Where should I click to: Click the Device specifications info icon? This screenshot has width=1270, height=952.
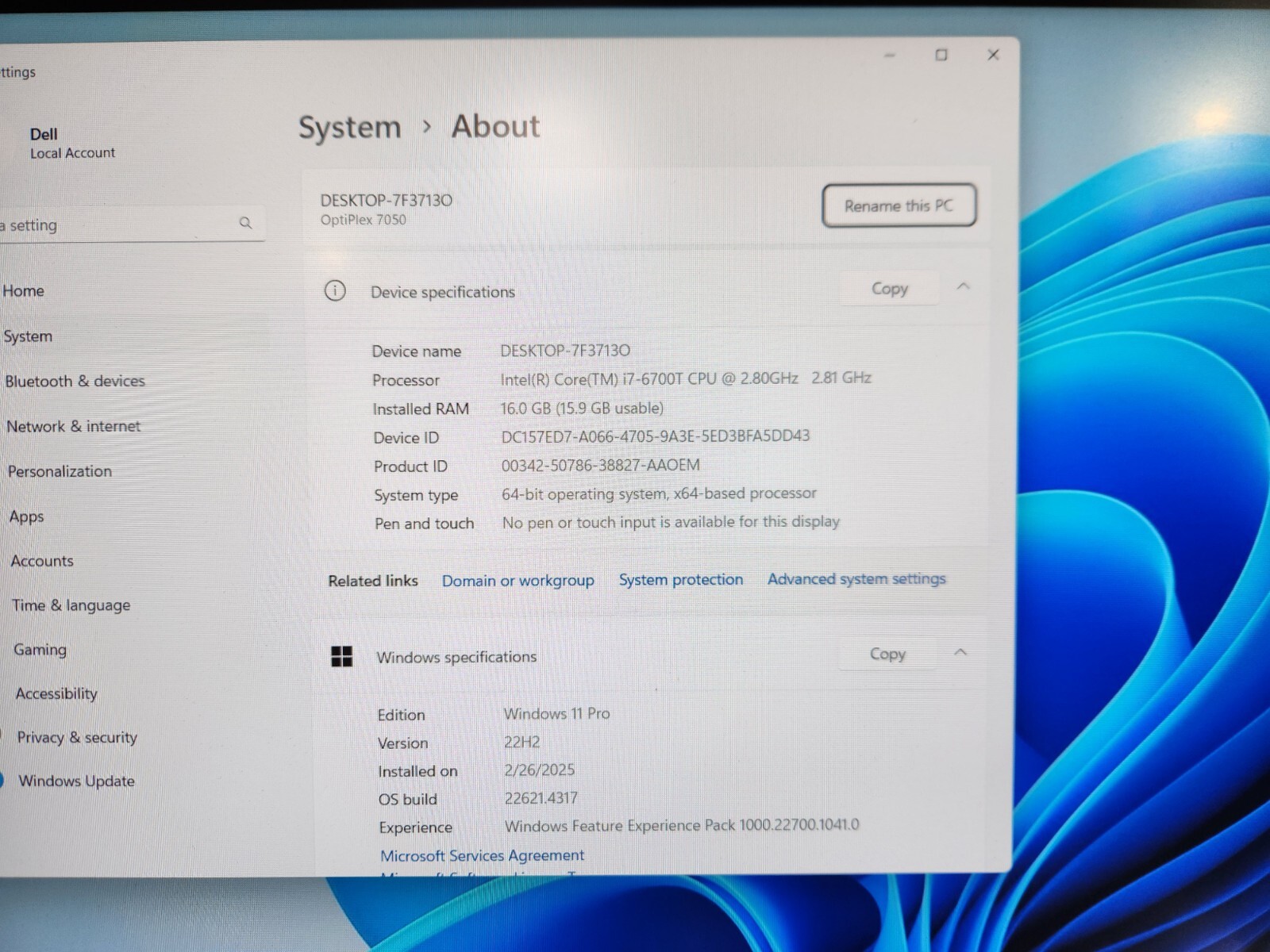(x=335, y=291)
